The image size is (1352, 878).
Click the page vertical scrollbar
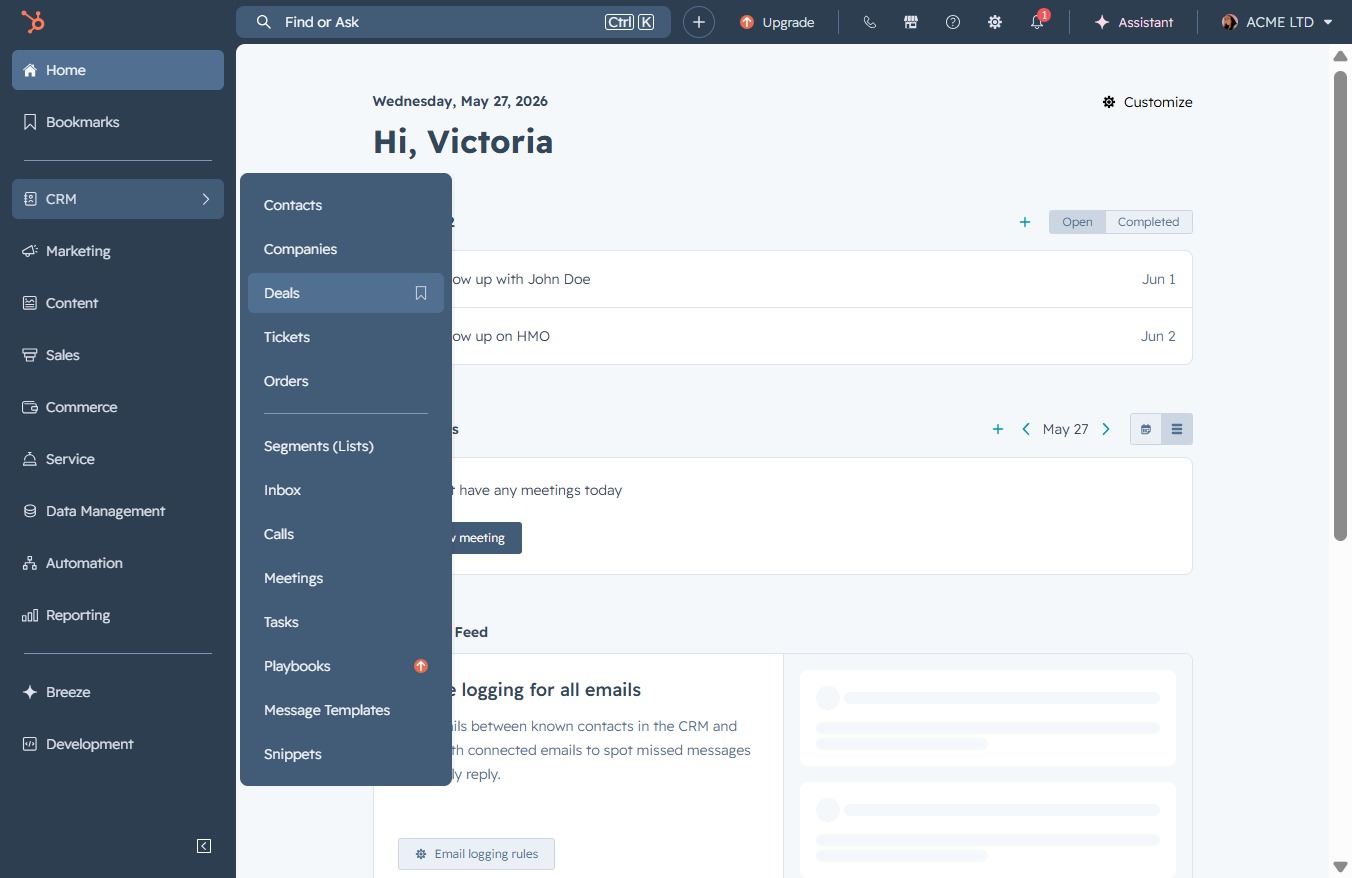click(1341, 306)
